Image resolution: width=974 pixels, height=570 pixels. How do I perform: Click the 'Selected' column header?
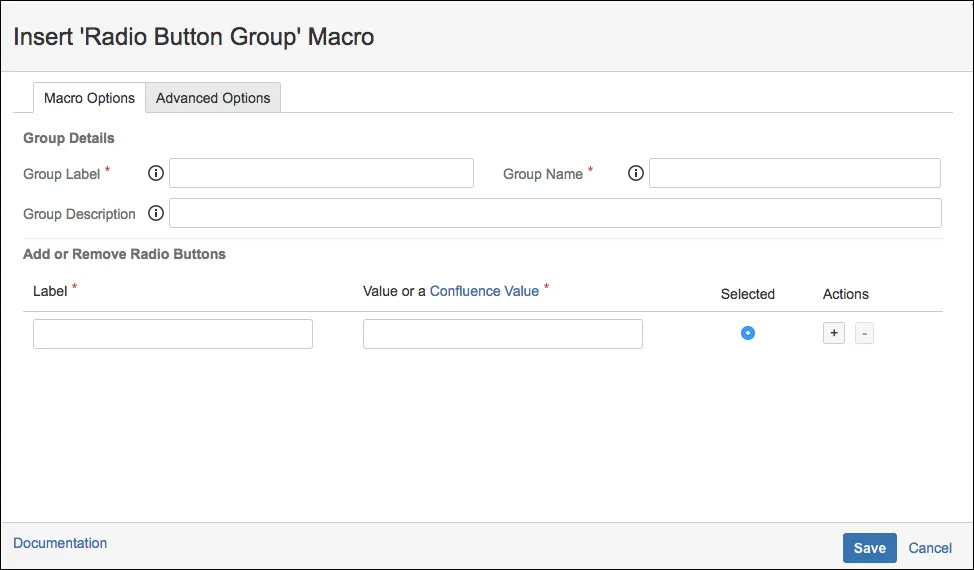747,294
